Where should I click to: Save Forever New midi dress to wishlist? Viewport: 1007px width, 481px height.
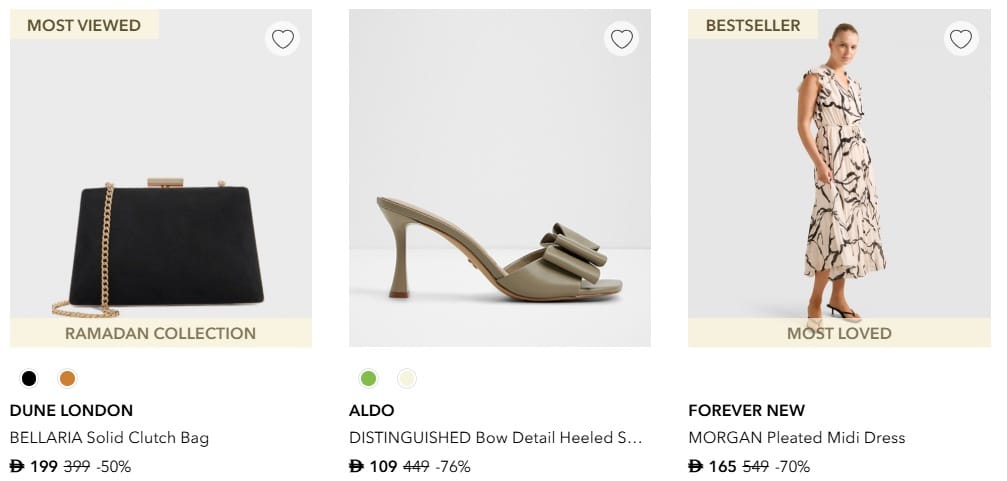click(x=961, y=39)
